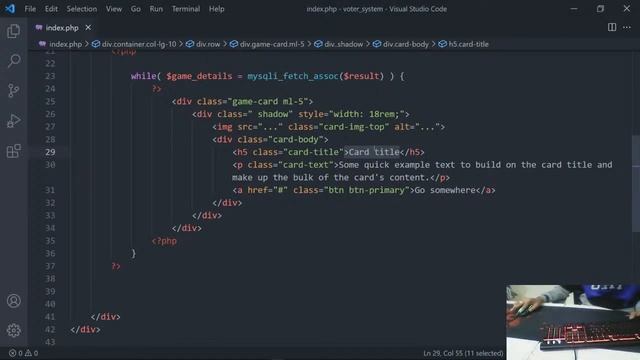640x360 pixels.
Task: Open h5.card-title breadcrumb
Action: tap(468, 44)
